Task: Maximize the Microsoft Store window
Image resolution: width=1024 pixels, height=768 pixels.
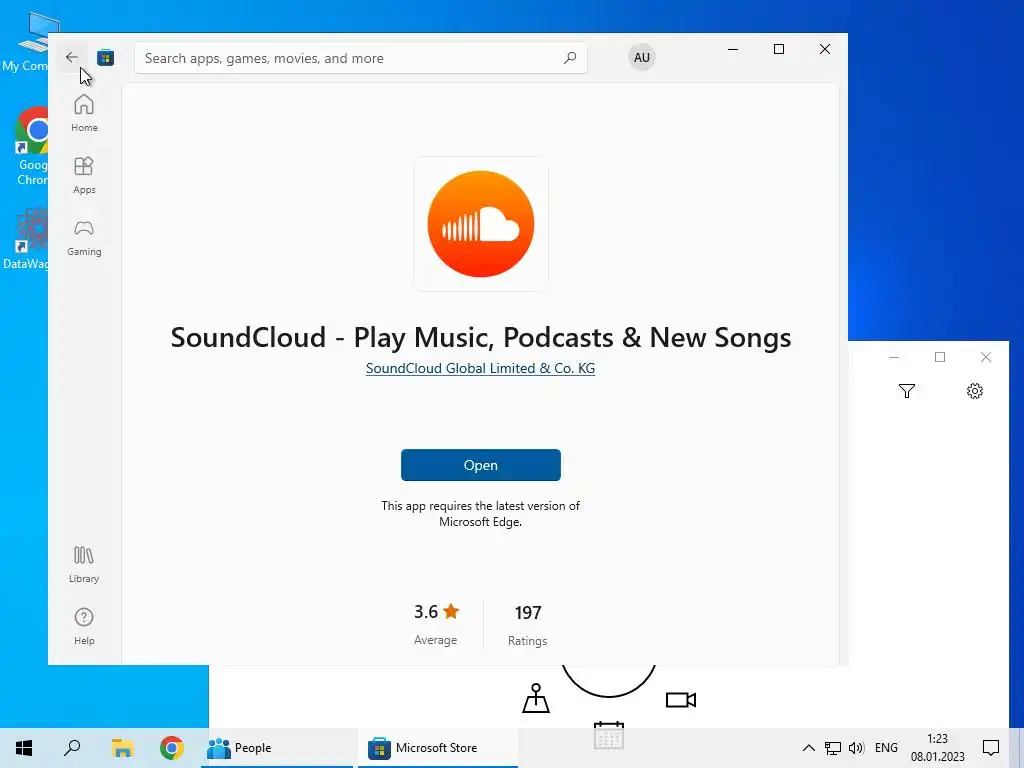Action: coord(778,49)
